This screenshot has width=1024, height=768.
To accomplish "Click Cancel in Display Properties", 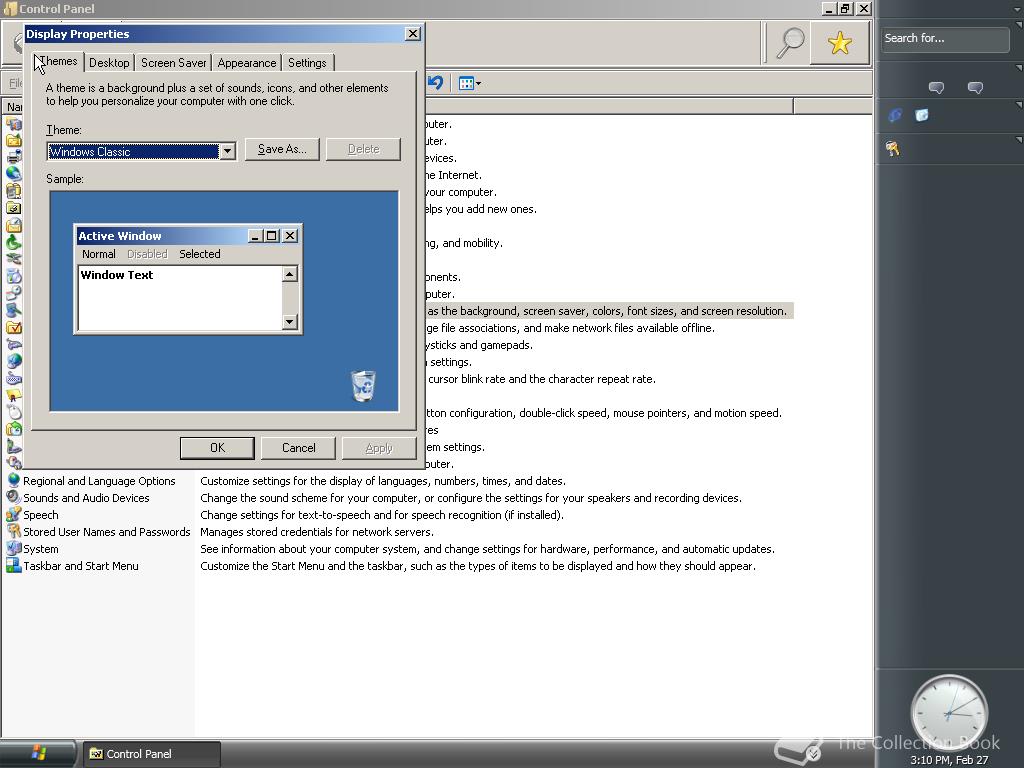I will point(298,448).
